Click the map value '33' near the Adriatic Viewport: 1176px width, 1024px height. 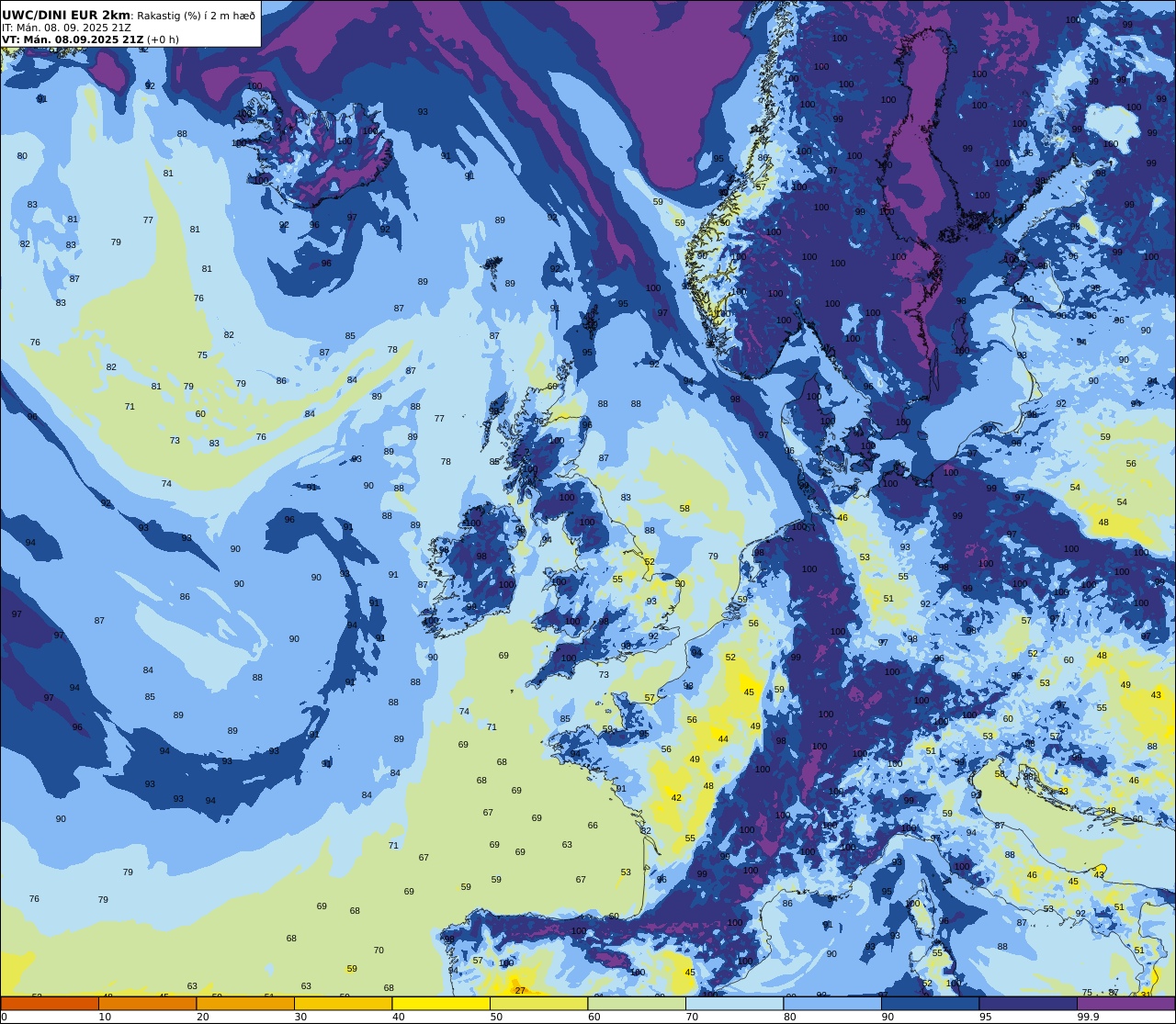(1063, 791)
